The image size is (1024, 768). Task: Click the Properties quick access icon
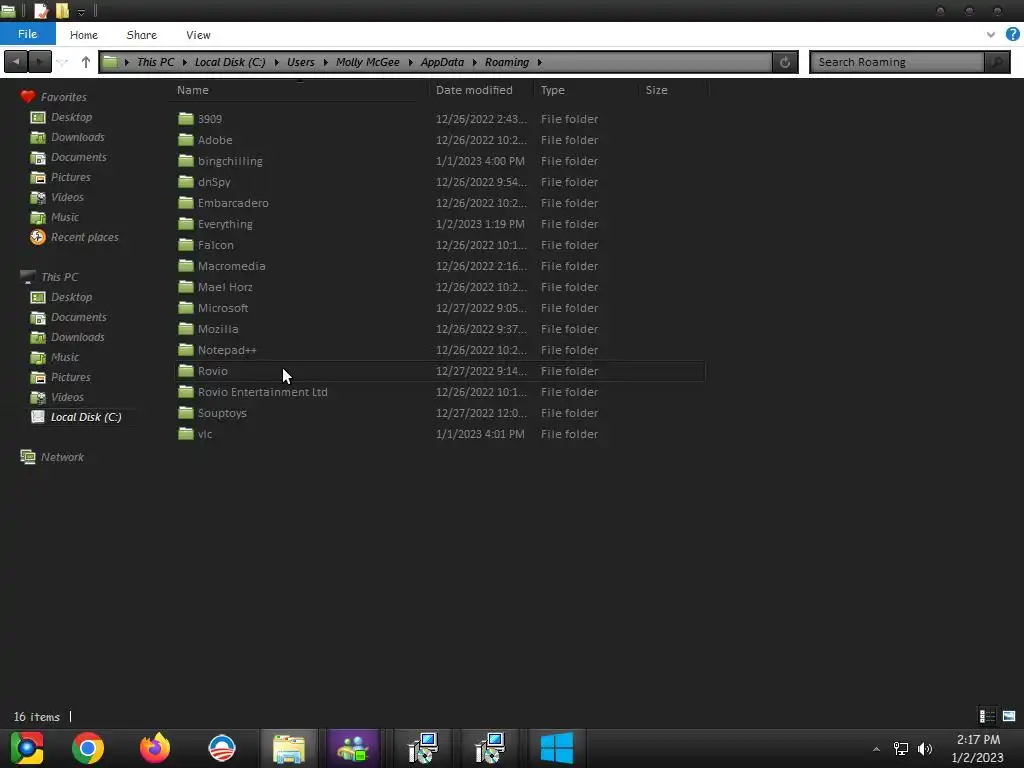click(x=41, y=11)
